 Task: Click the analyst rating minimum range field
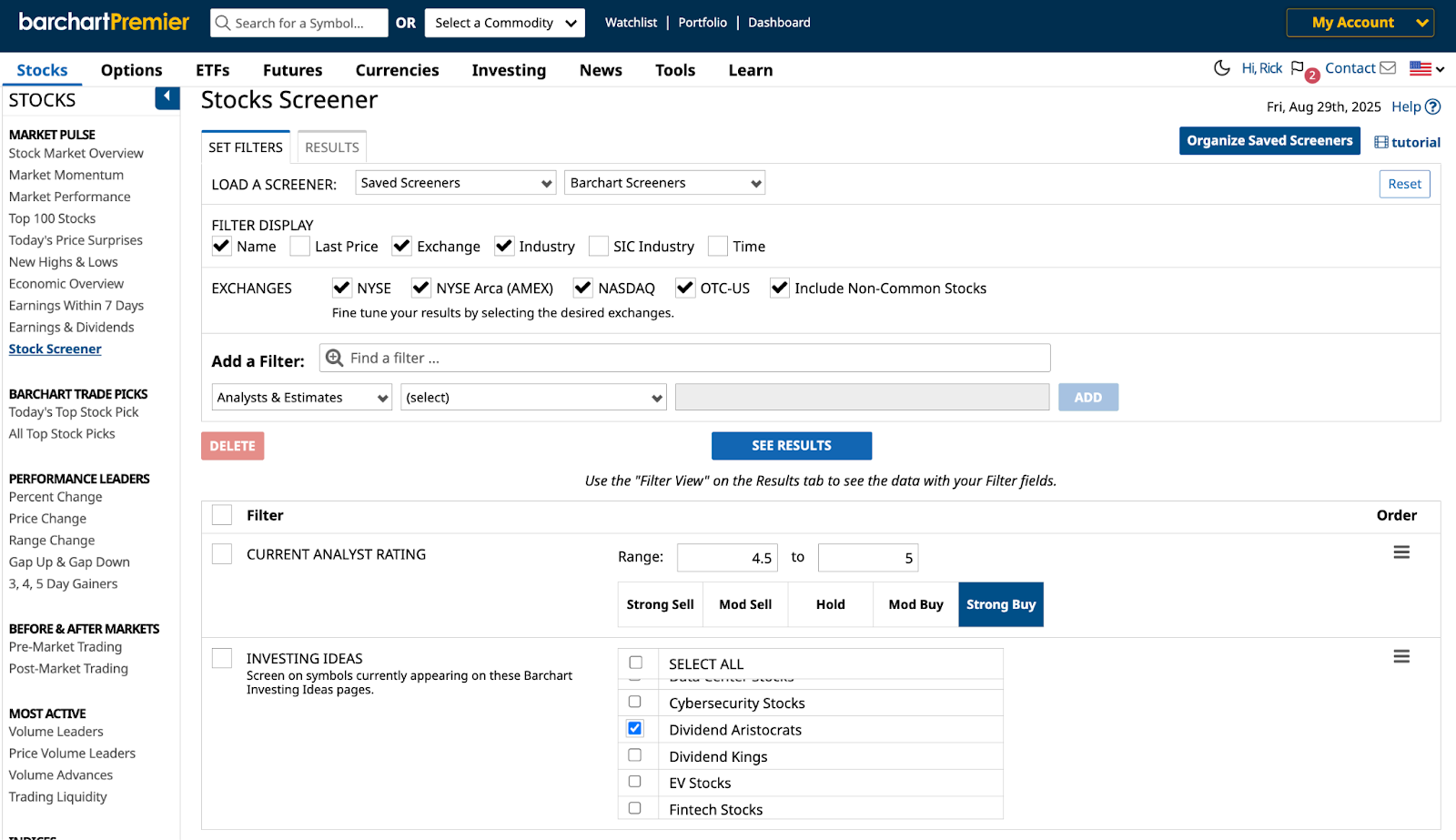[x=727, y=558]
